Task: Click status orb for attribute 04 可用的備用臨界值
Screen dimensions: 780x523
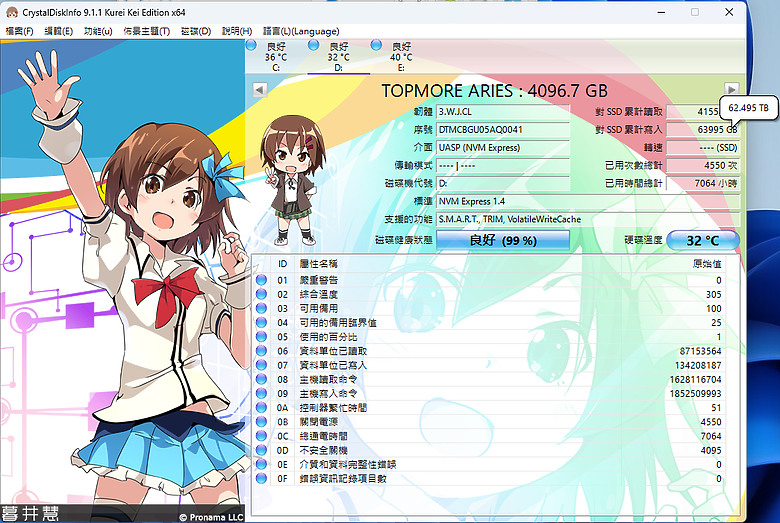Action: pyautogui.click(x=261, y=322)
